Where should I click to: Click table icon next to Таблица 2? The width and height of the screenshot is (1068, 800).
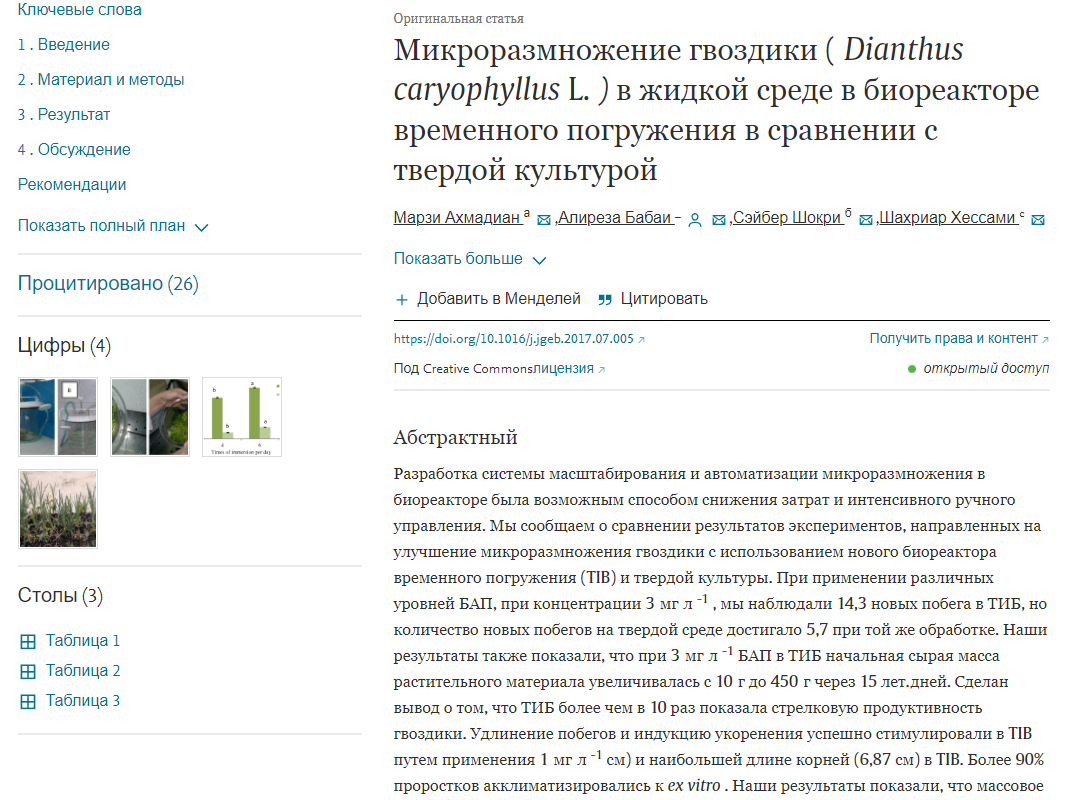[28, 671]
